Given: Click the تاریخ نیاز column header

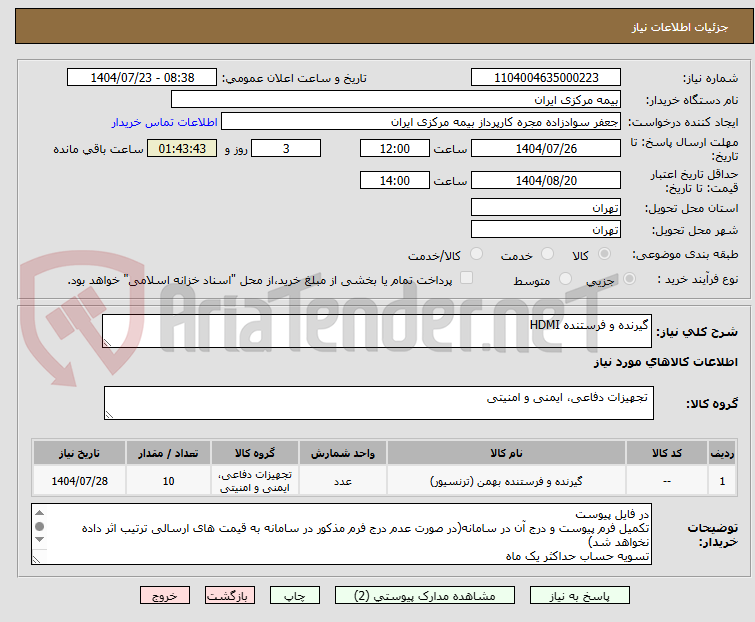Looking at the screenshot, I should point(79,453).
